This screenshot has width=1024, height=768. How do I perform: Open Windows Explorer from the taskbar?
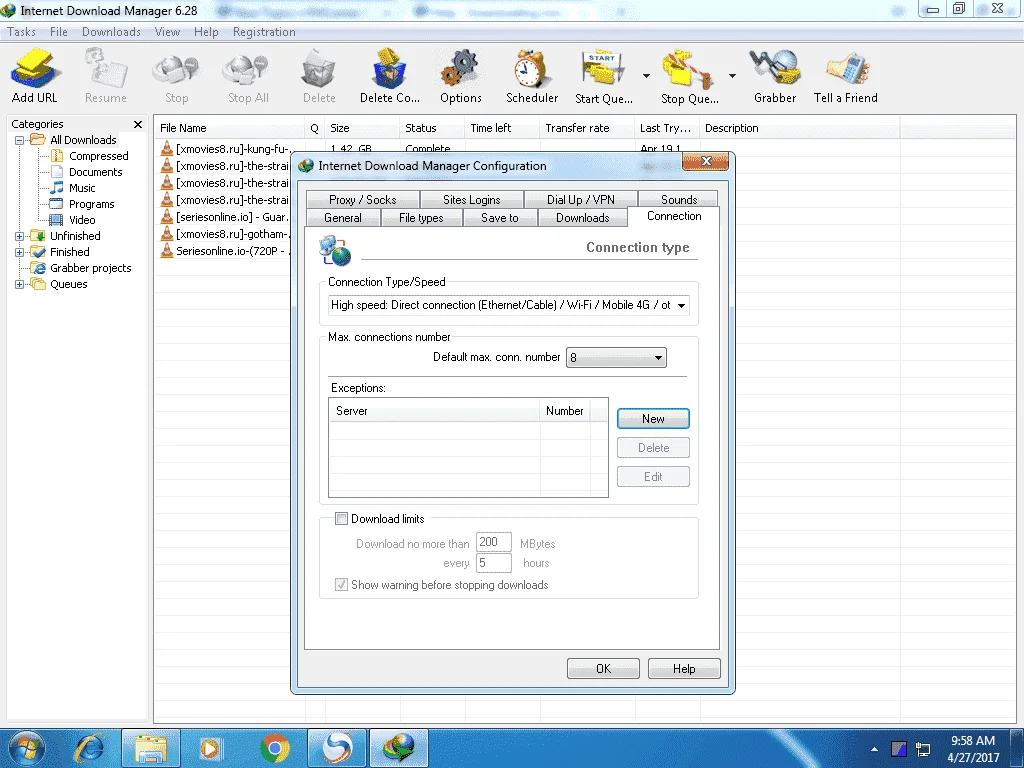pyautogui.click(x=152, y=748)
